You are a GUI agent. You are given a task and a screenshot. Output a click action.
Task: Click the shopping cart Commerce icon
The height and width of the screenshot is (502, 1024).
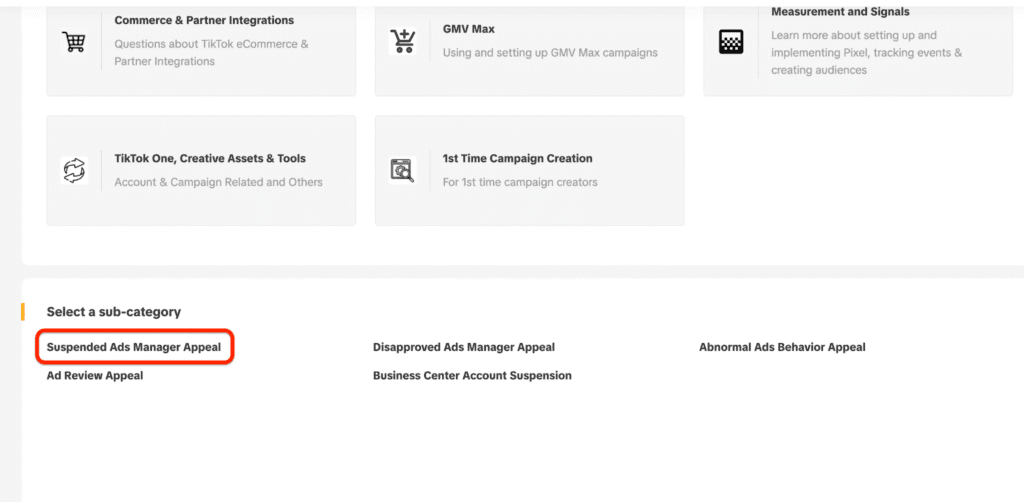click(74, 42)
